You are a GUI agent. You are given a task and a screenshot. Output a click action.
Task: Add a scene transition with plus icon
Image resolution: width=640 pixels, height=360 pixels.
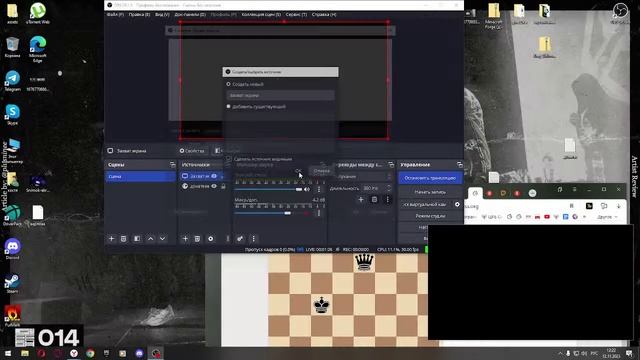(361, 200)
